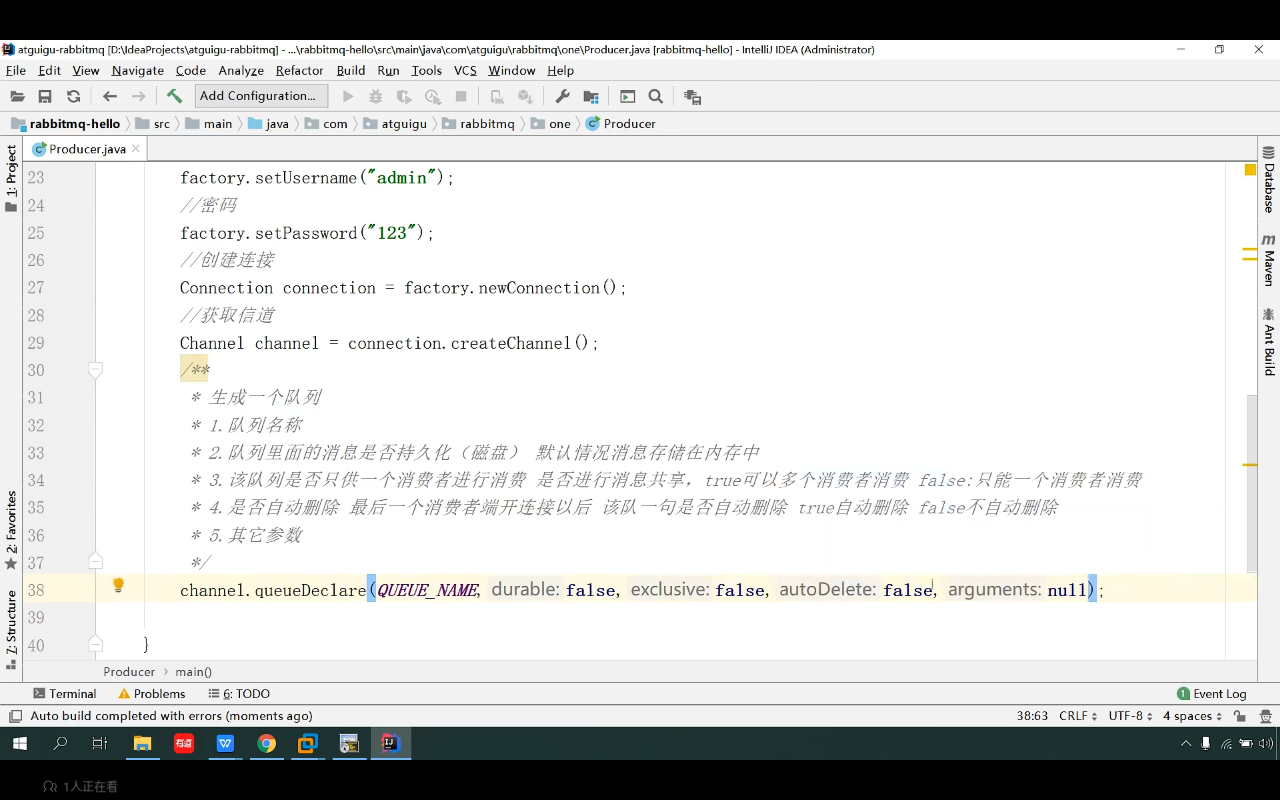Image resolution: width=1280 pixels, height=800 pixels.
Task: Open the Build menu
Action: 351,71
